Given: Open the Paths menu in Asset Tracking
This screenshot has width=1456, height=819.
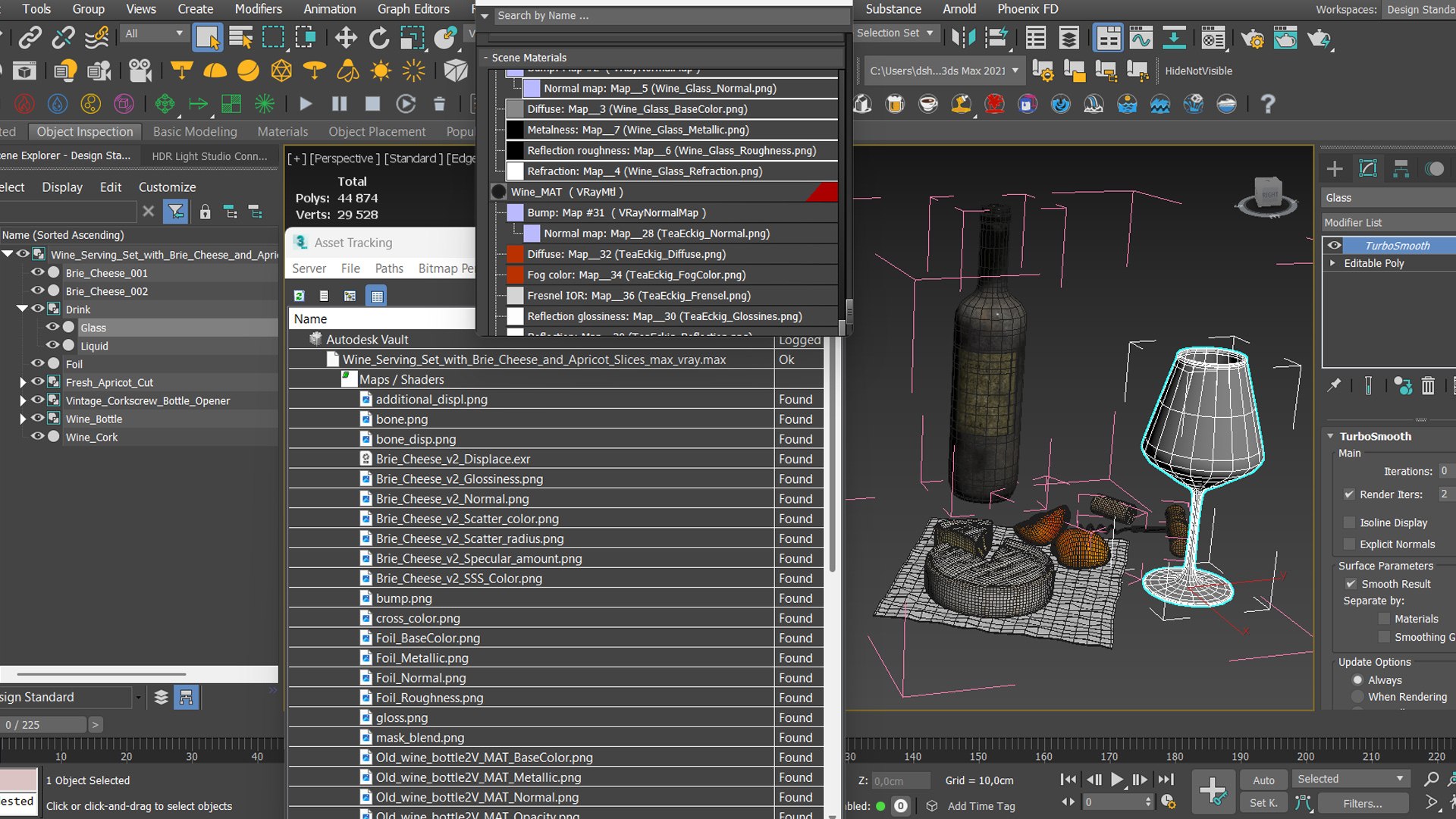Looking at the screenshot, I should coord(389,268).
